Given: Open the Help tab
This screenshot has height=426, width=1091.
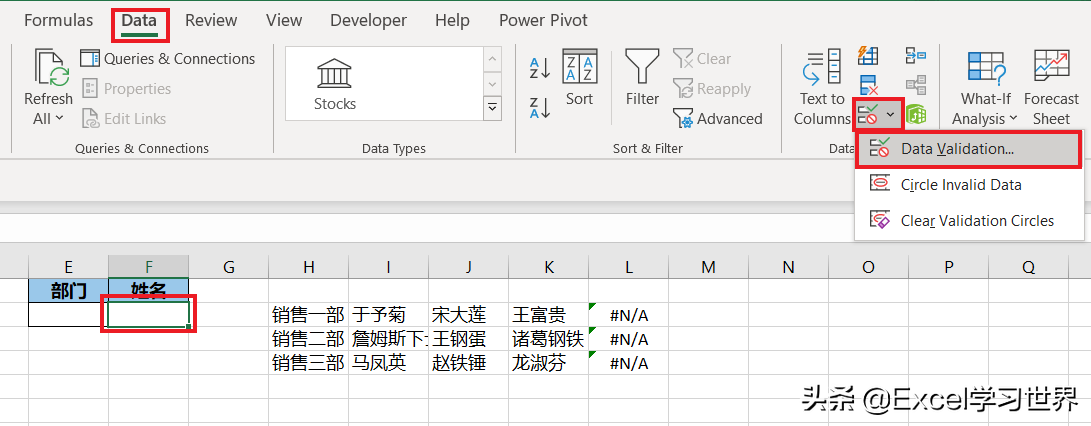Looking at the screenshot, I should point(452,20).
